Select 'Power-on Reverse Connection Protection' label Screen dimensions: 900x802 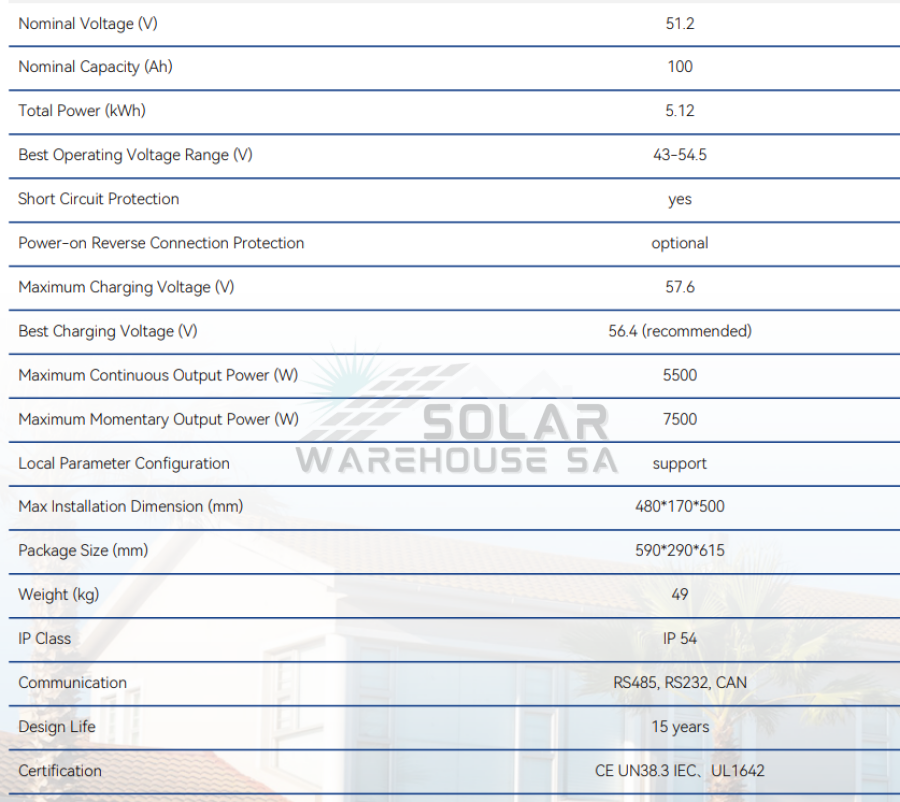pyautogui.click(x=161, y=243)
